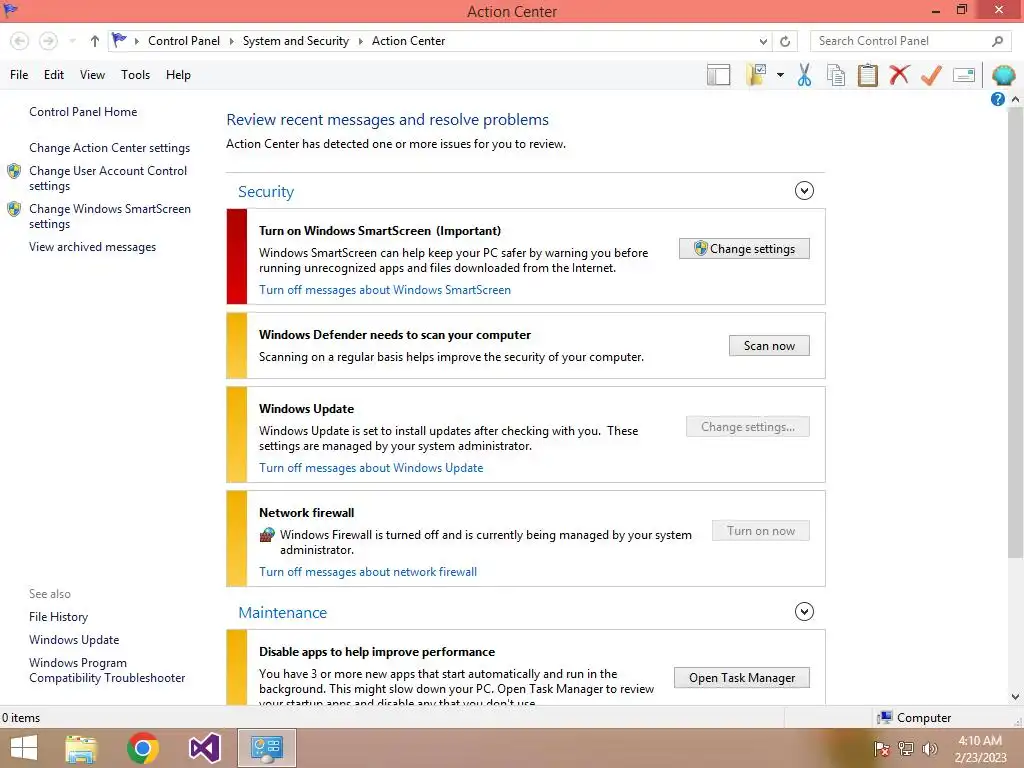The image size is (1024, 768).
Task: Click the teal shell icon at toolbar end
Action: pos(1003,75)
